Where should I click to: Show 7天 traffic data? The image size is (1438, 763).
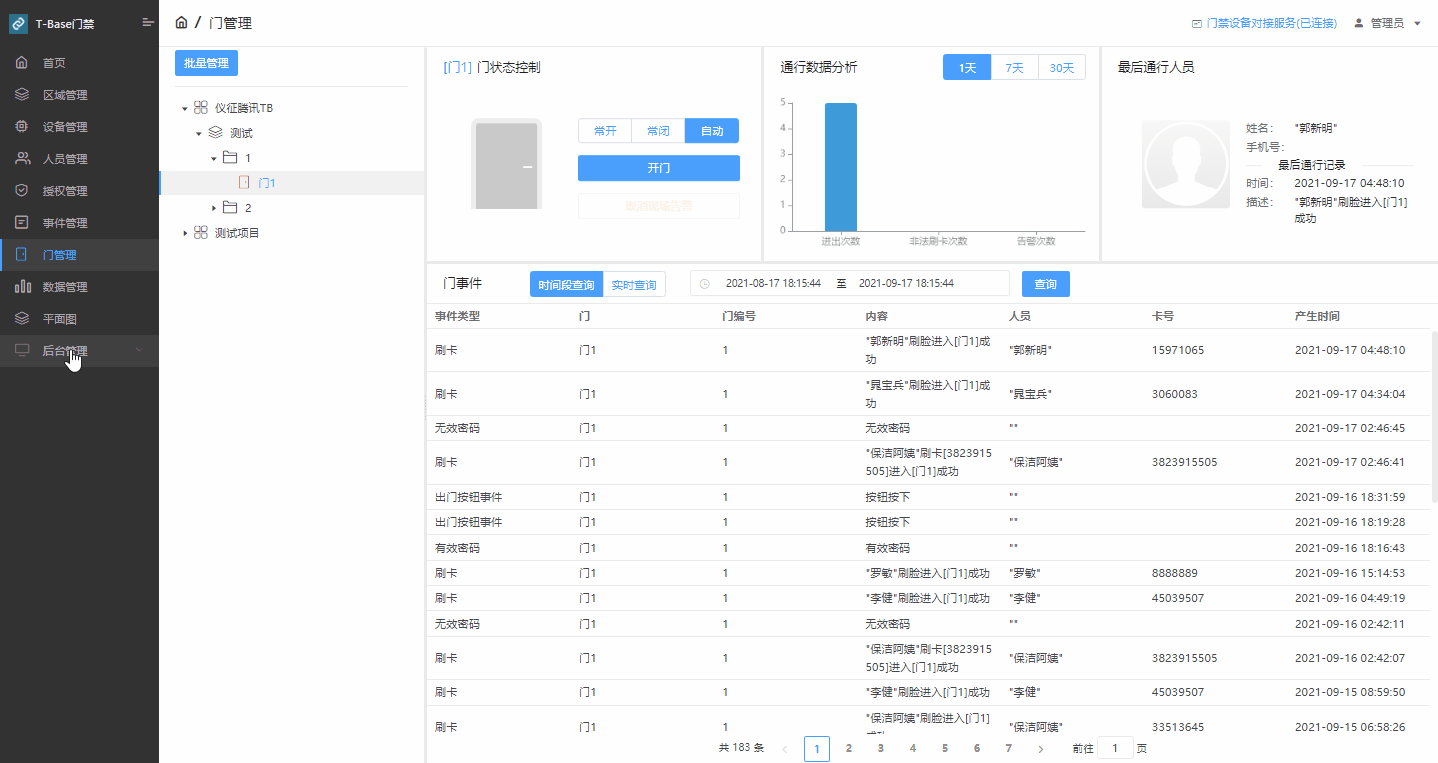coord(1015,68)
